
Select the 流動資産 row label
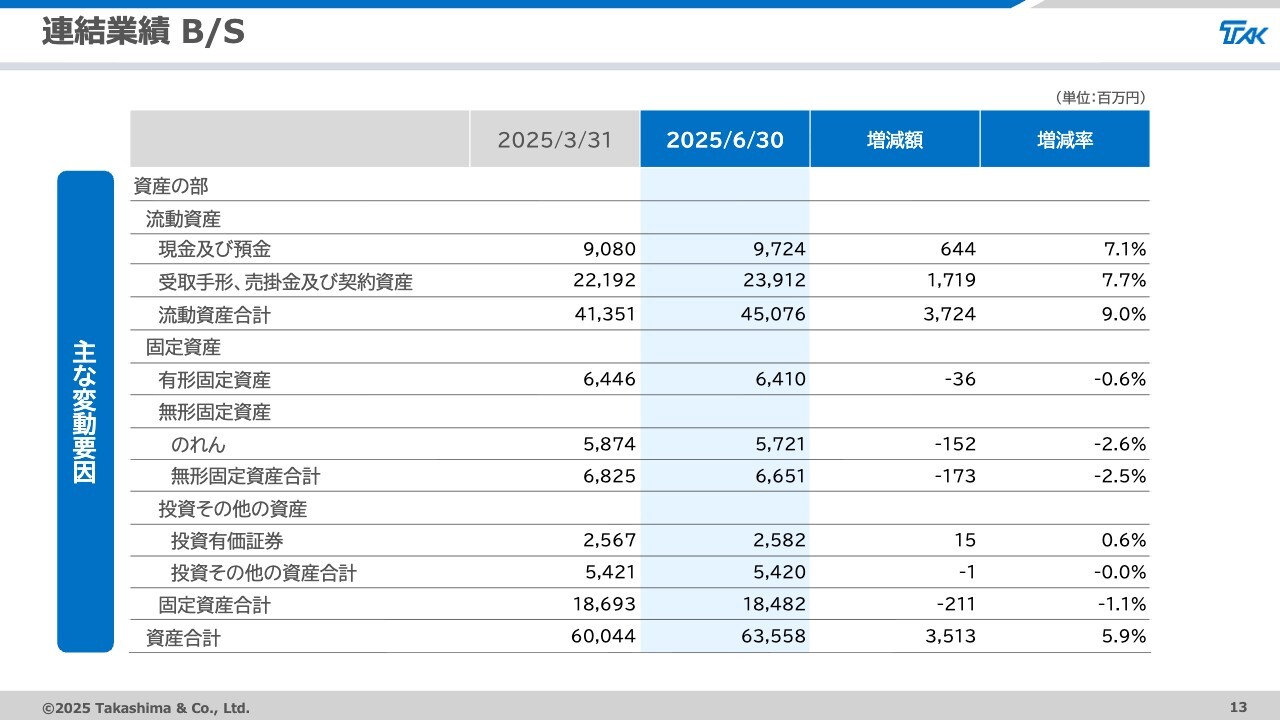tap(183, 218)
